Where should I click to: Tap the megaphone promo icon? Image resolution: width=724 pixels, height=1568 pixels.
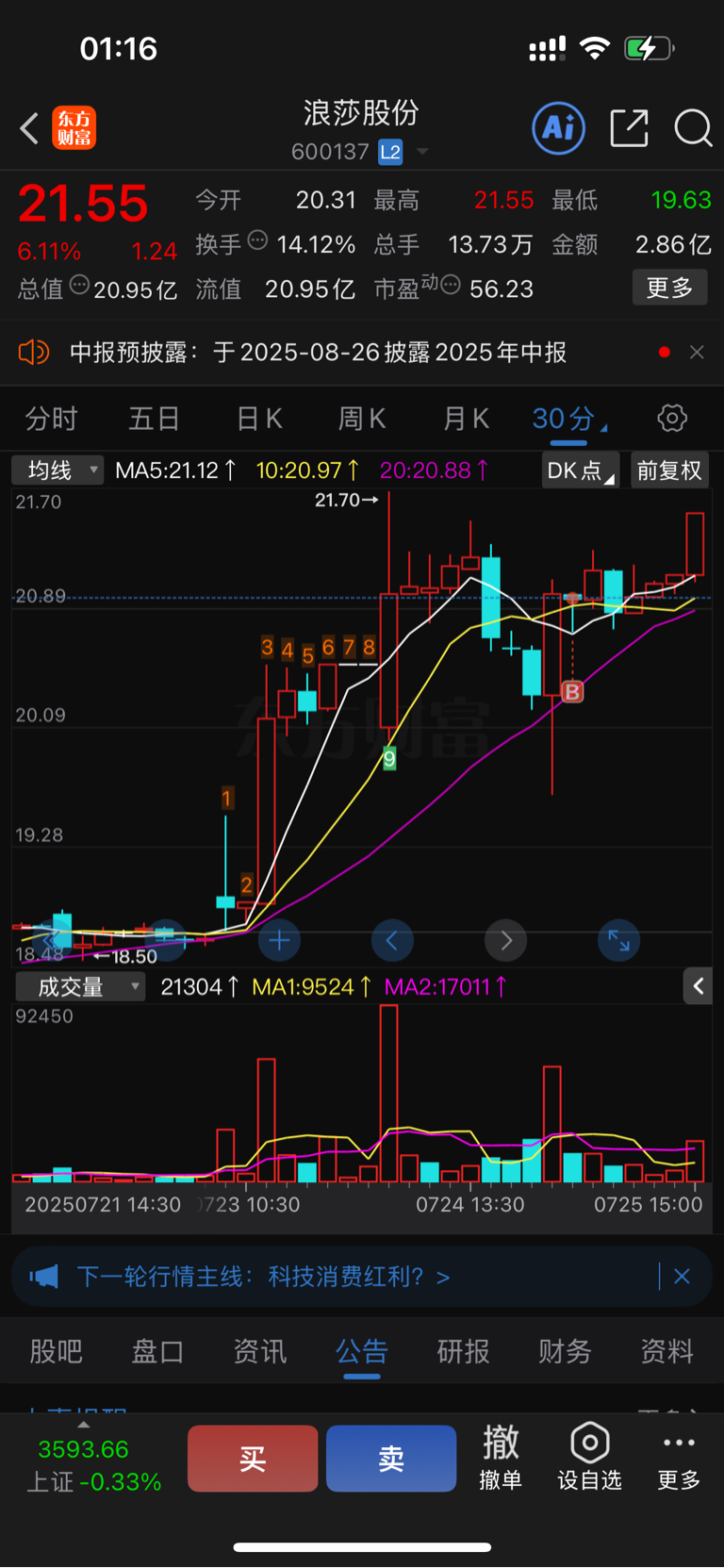tap(43, 1277)
